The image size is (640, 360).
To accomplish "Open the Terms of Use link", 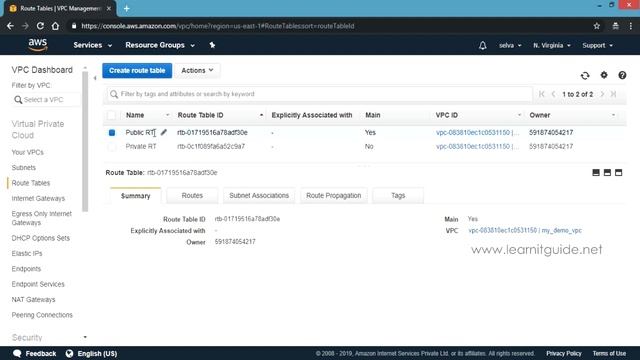I will tap(609, 353).
